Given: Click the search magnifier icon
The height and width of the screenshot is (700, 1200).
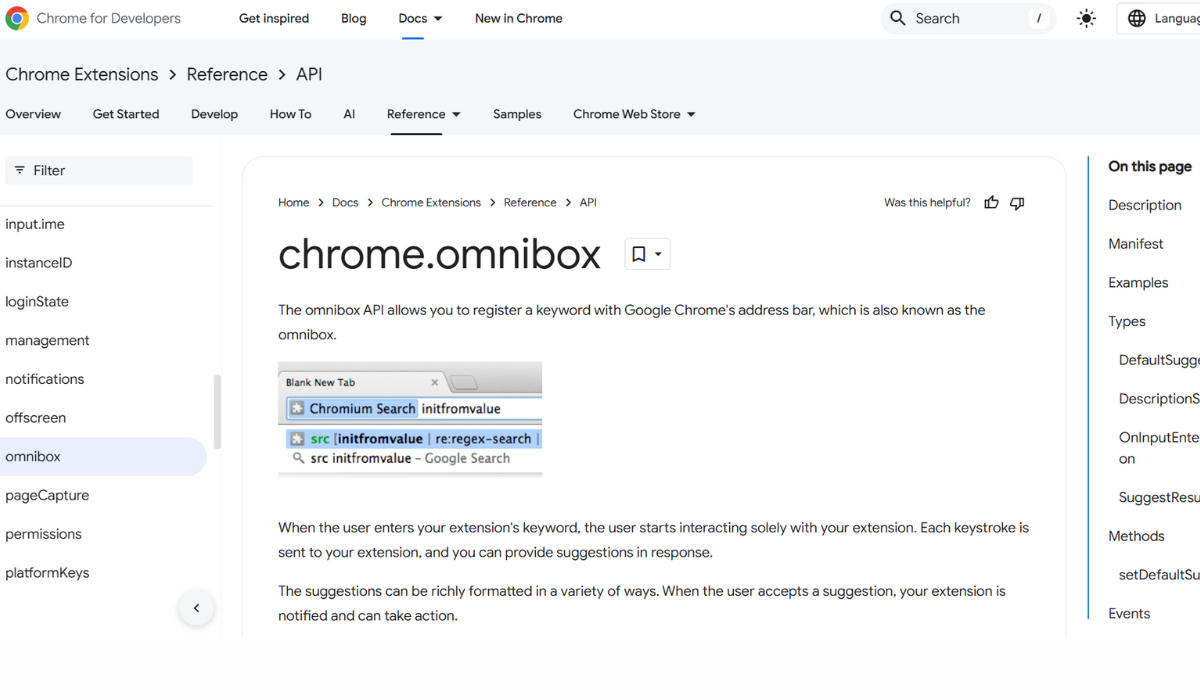Looking at the screenshot, I should pyautogui.click(x=898, y=18).
